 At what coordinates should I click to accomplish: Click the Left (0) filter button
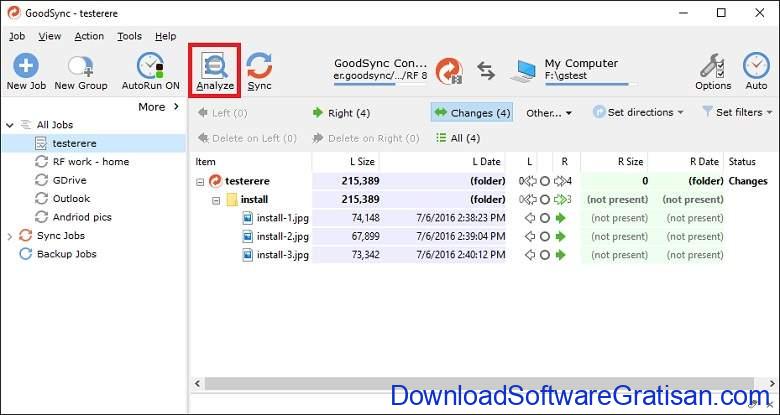(222, 113)
